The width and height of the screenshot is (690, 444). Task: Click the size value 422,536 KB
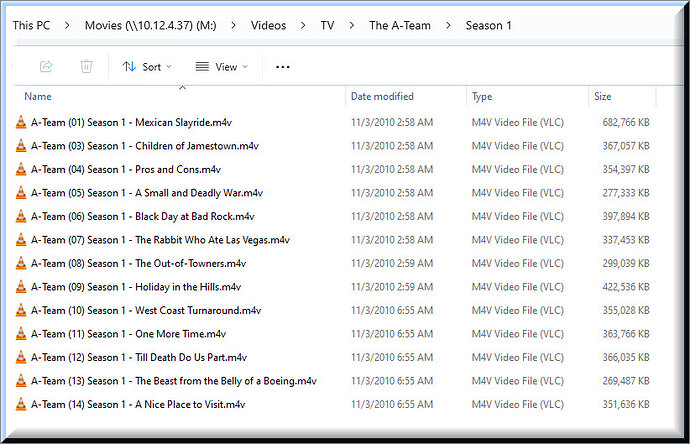tap(626, 287)
